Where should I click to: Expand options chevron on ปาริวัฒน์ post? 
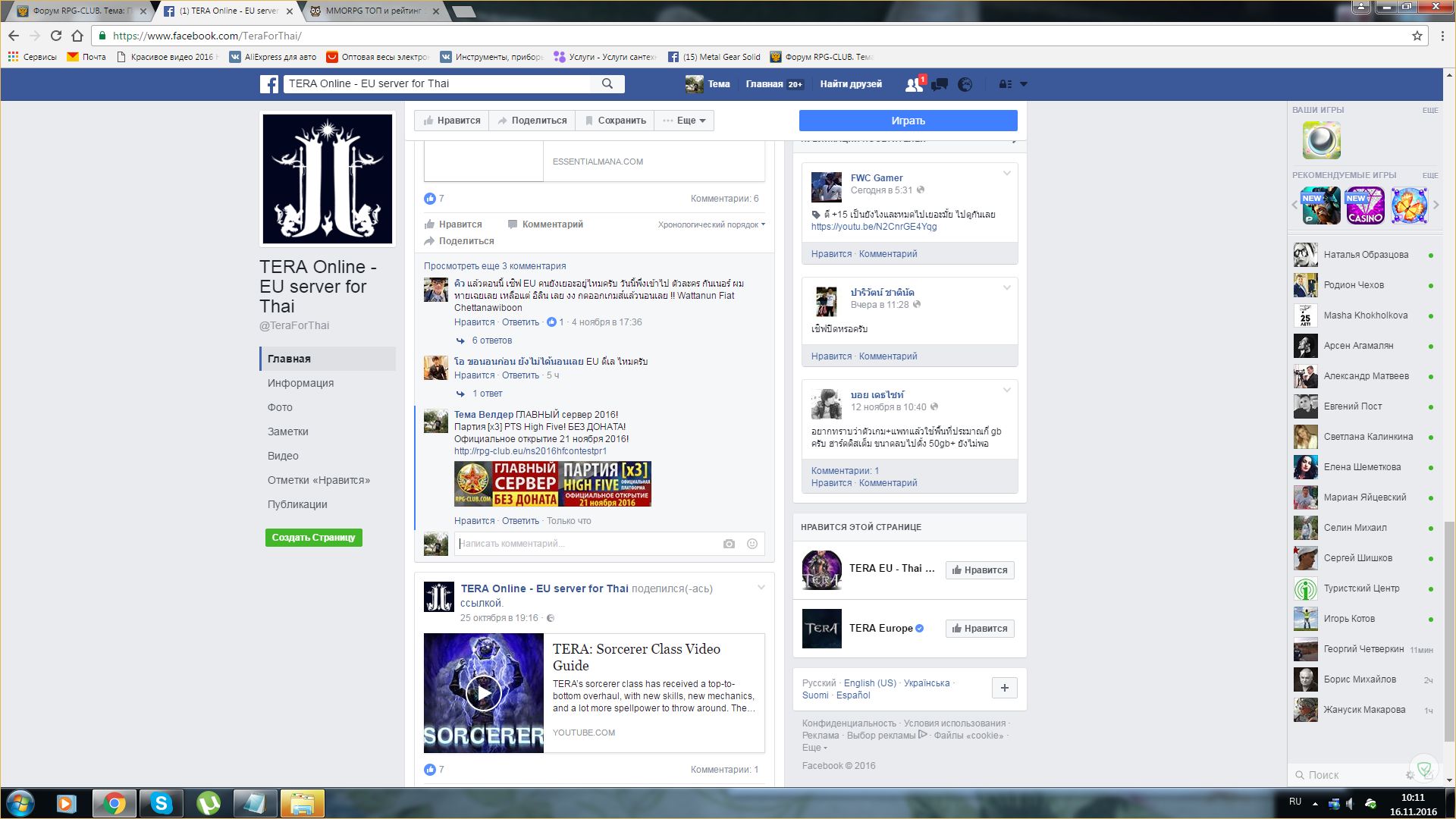coord(1007,287)
